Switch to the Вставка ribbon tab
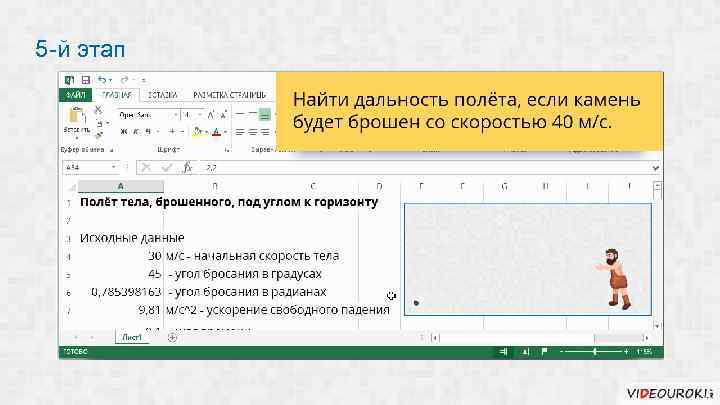Image resolution: width=720 pixels, height=405 pixels. (163, 95)
